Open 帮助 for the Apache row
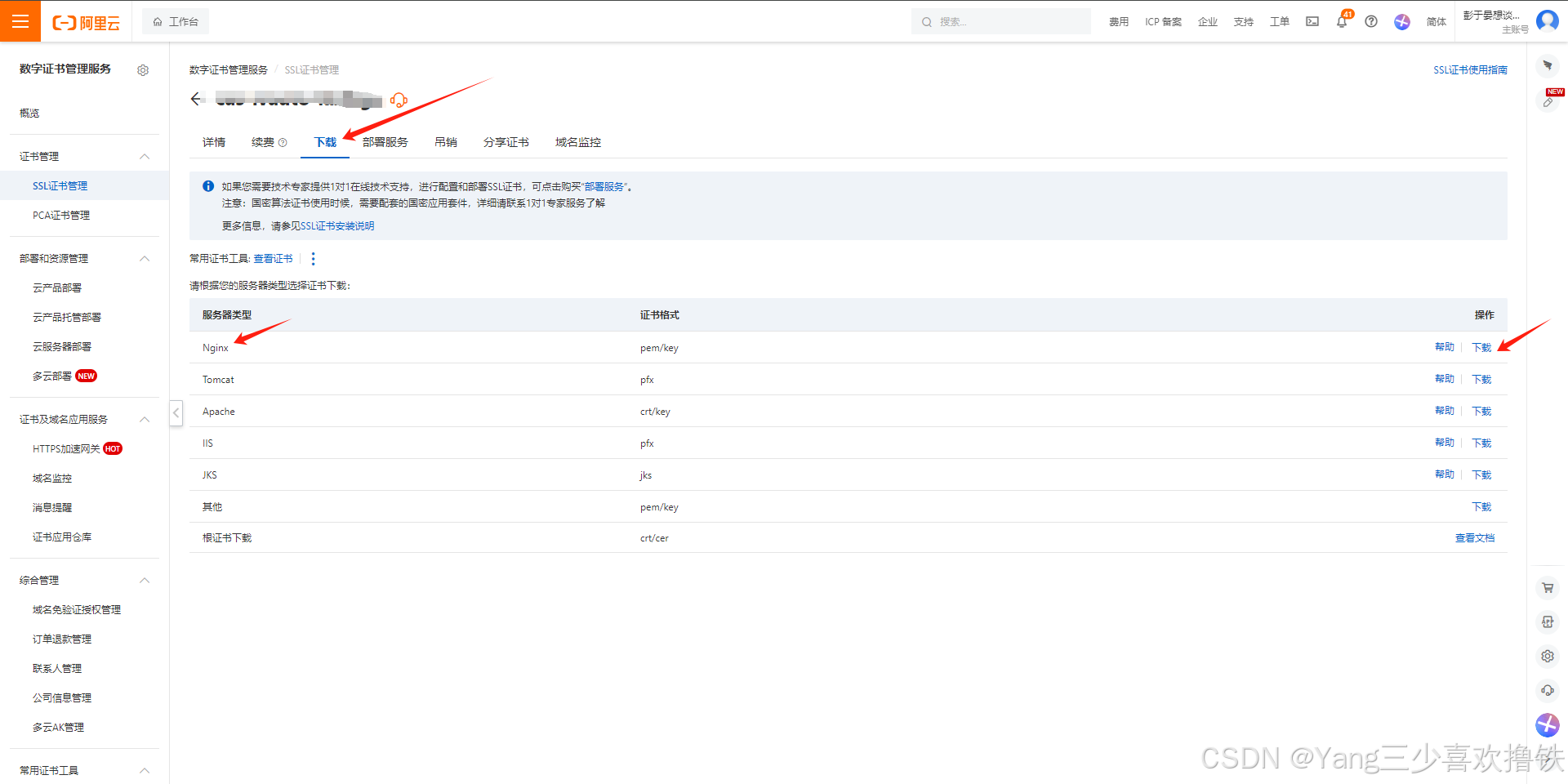 [x=1445, y=411]
